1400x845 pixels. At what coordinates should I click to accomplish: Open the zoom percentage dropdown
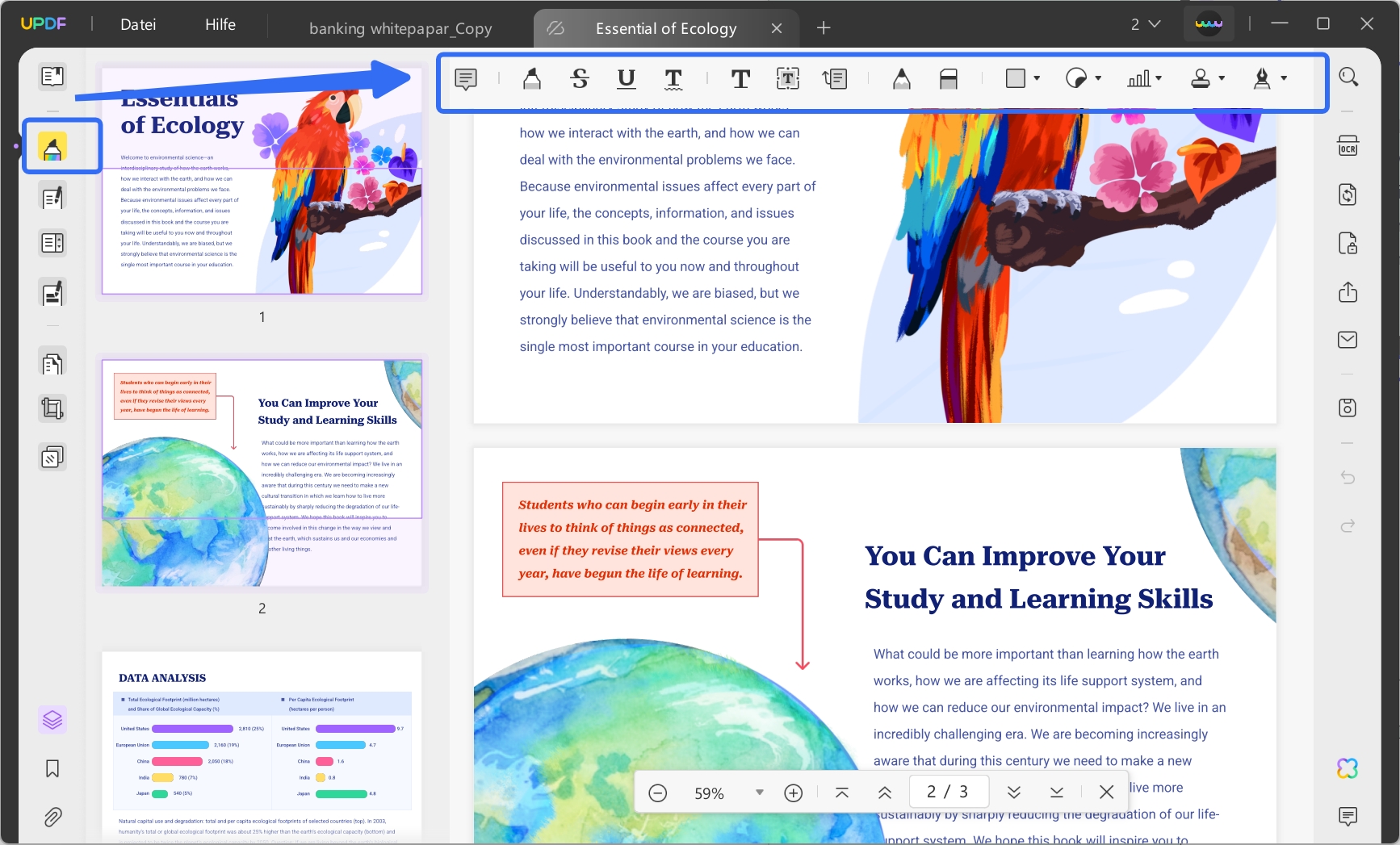coord(759,793)
